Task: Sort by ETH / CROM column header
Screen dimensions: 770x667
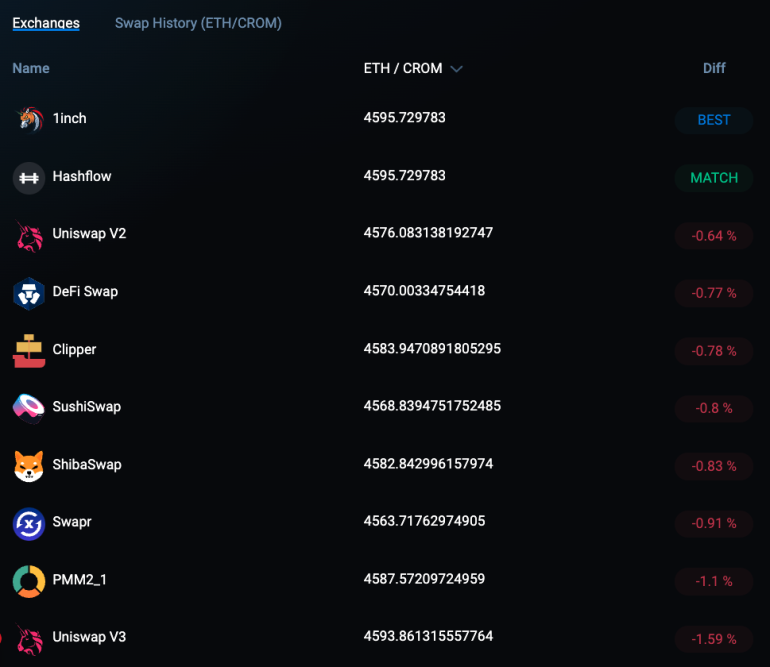Action: [403, 68]
